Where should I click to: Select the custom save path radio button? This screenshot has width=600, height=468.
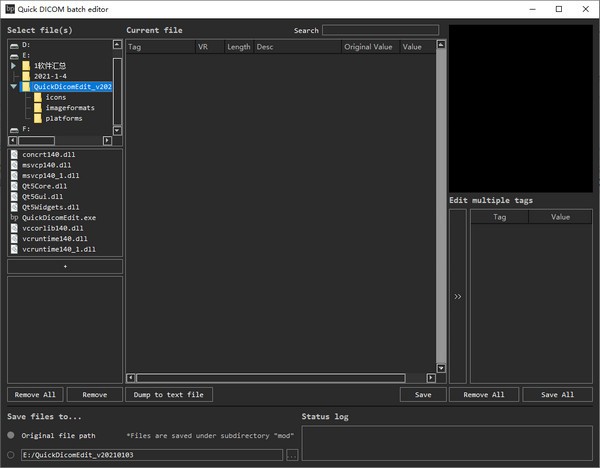pyautogui.click(x=11, y=454)
